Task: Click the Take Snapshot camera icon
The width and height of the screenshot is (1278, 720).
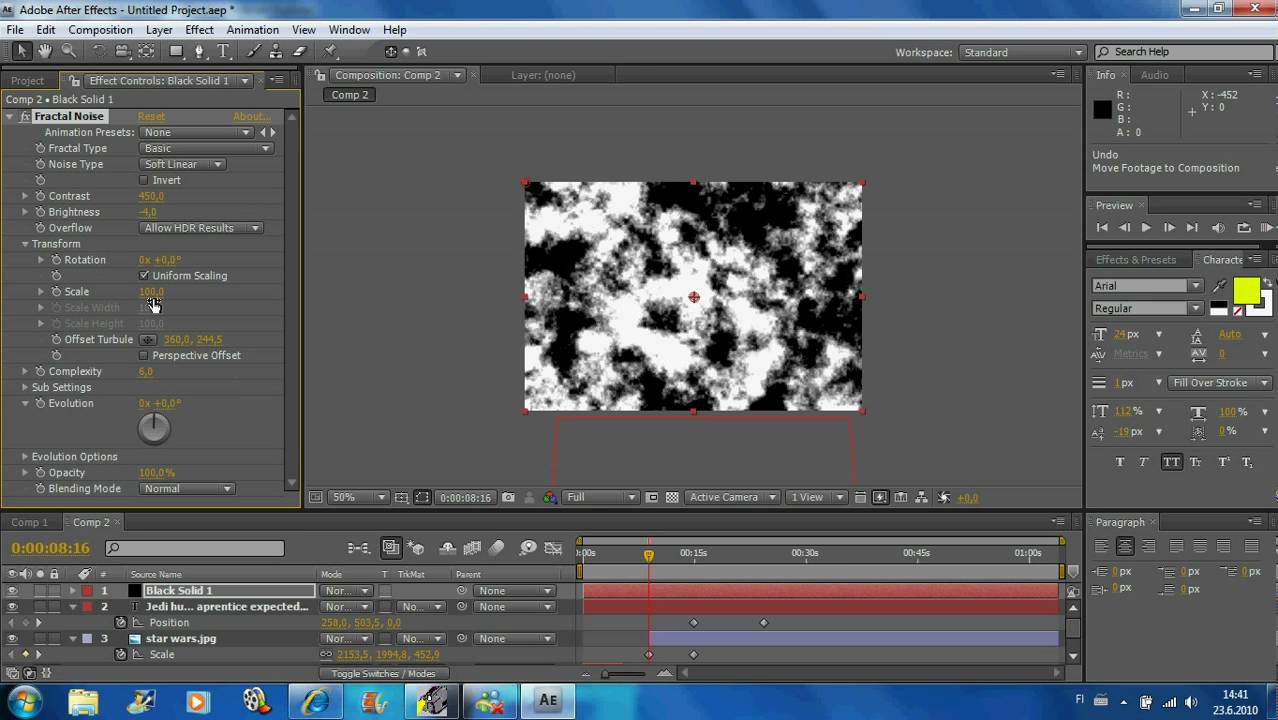Action: pos(509,497)
